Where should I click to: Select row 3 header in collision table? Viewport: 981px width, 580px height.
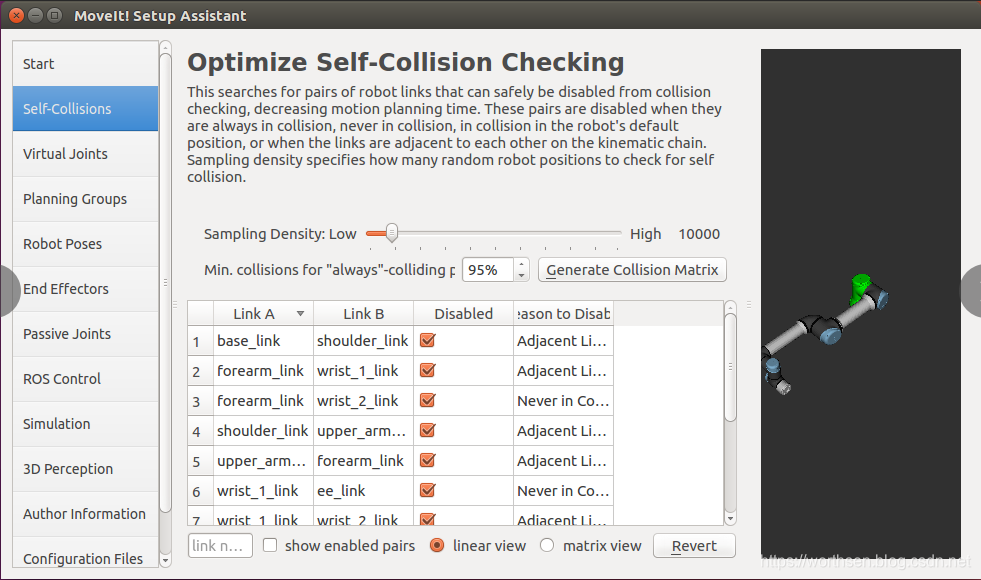click(201, 401)
